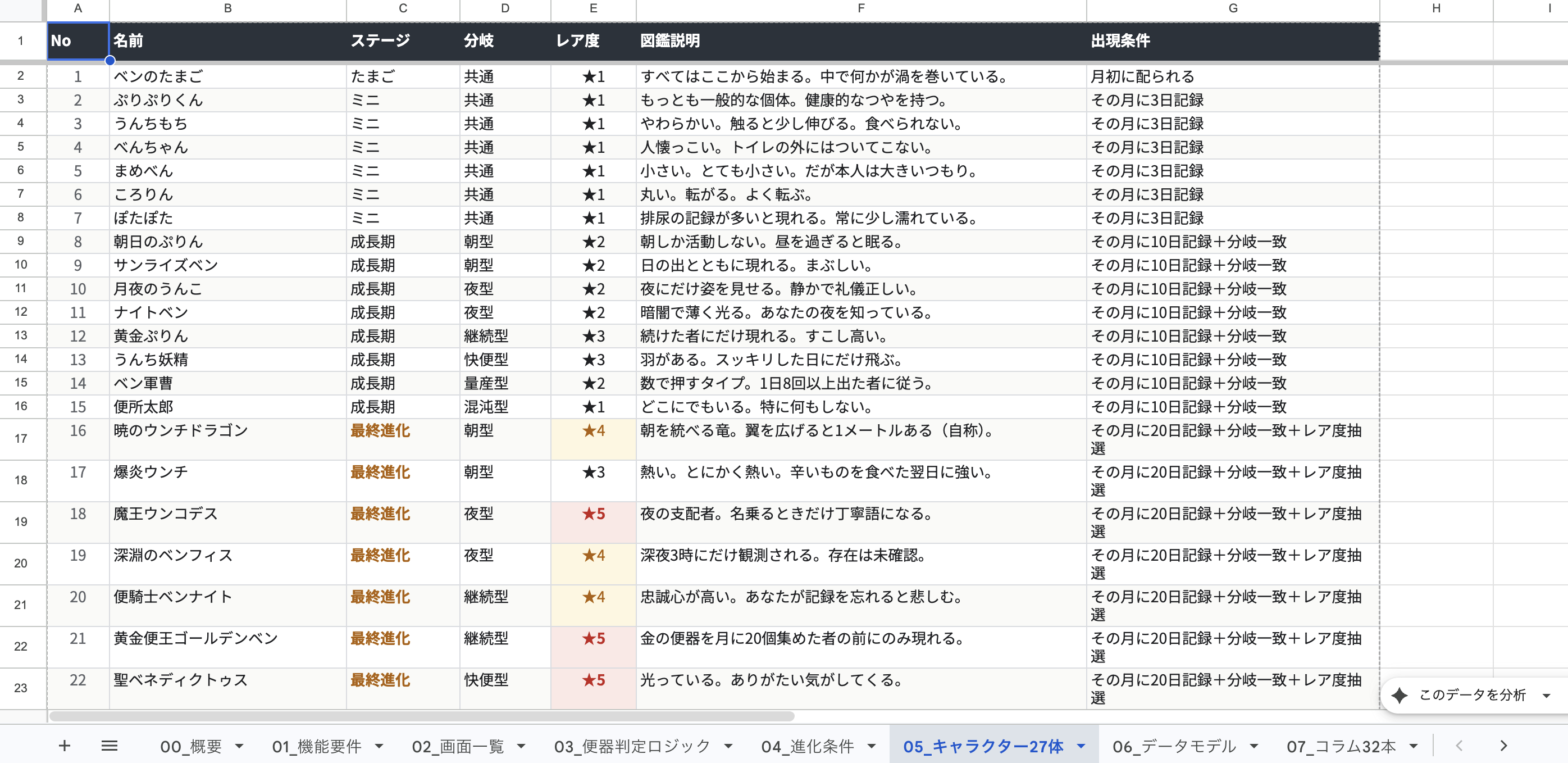Click the cell ベンのたまご

click(x=227, y=77)
